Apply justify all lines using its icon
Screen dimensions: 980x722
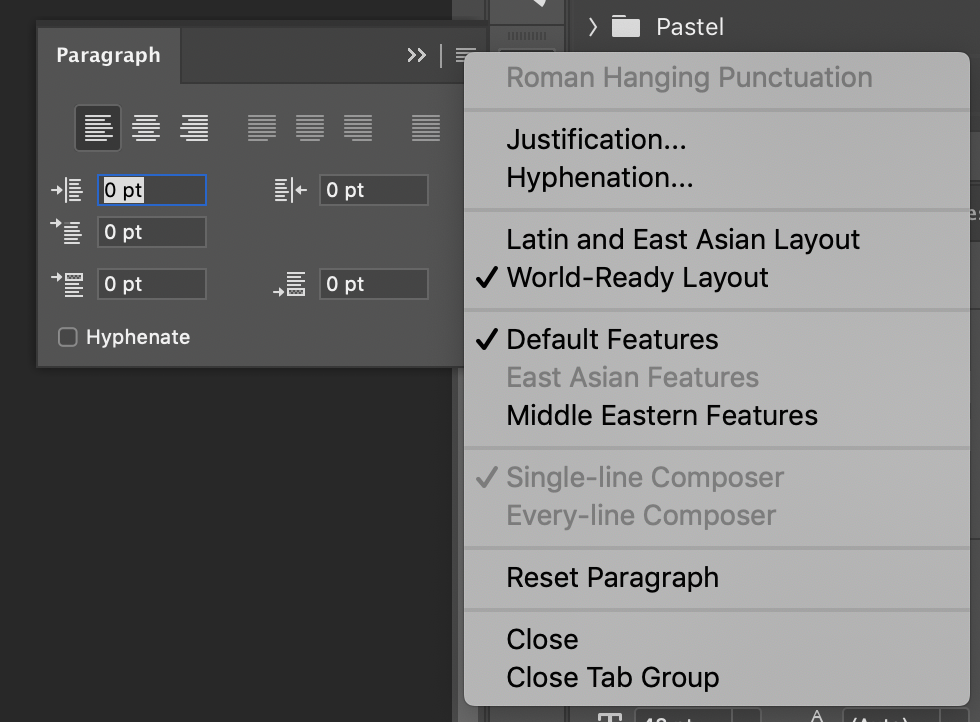[425, 128]
